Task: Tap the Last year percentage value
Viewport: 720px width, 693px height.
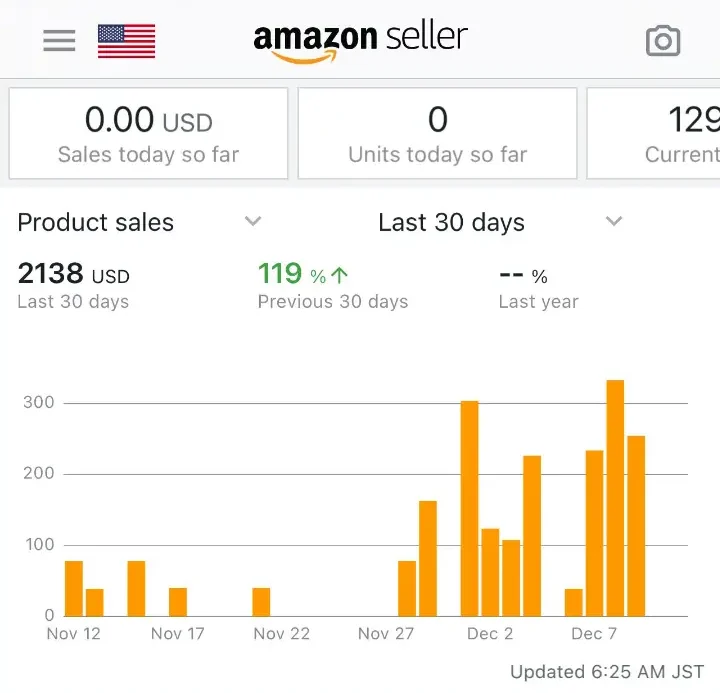Action: [x=523, y=276]
